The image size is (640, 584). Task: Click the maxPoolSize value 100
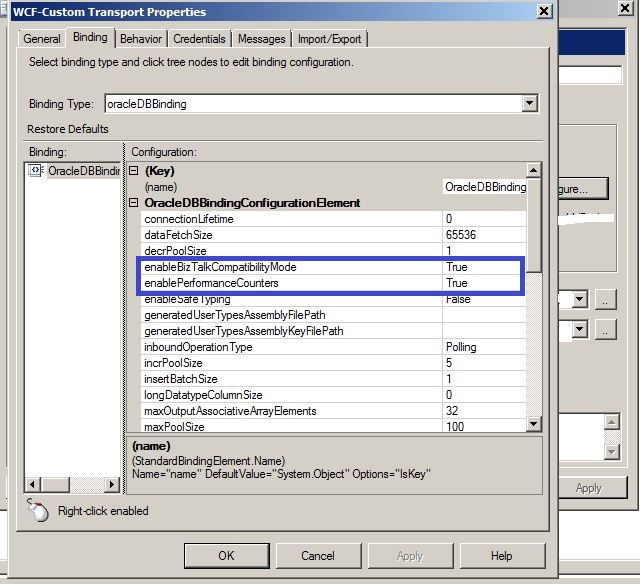coord(484,426)
